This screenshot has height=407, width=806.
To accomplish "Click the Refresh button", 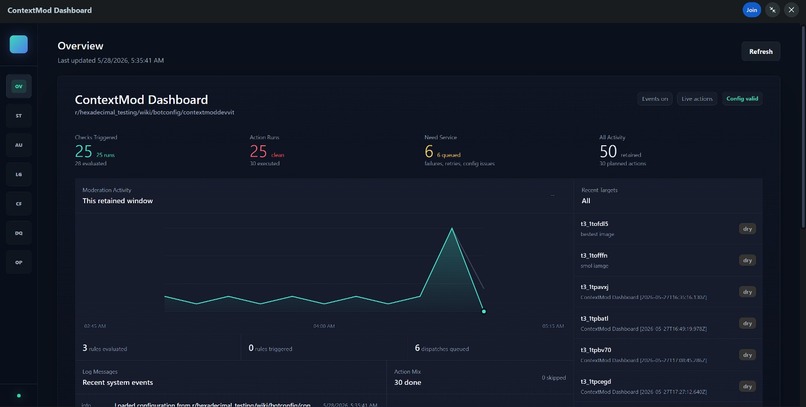I will 760,51.
